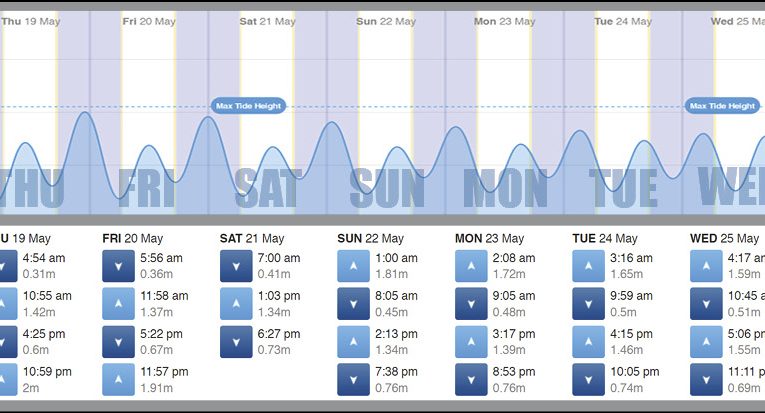Image resolution: width=765 pixels, height=413 pixels.
Task: Select the high tide arrow at Sunday 1:00 am
Action: 353,266
